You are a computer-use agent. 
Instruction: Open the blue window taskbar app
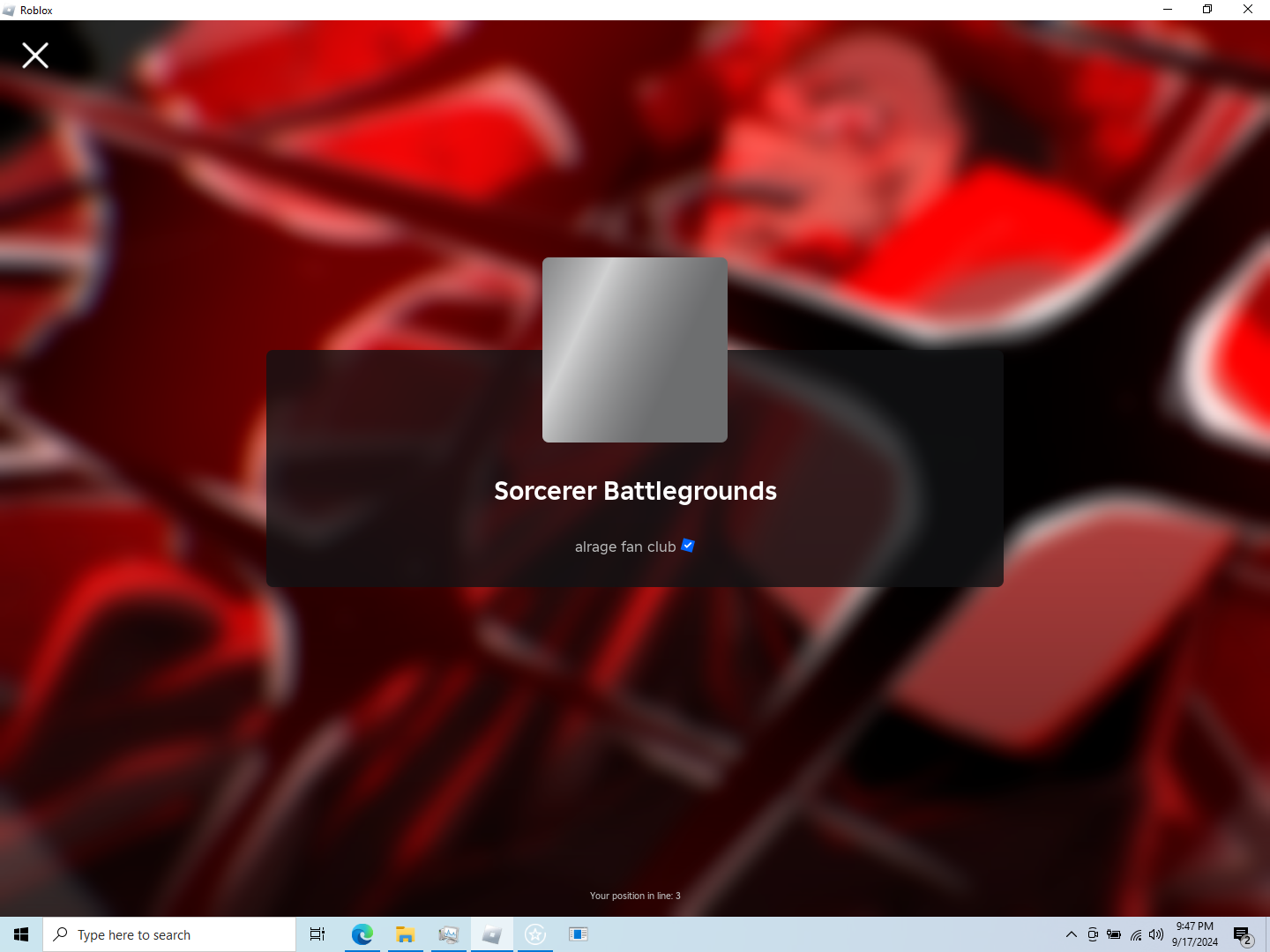pos(579,934)
